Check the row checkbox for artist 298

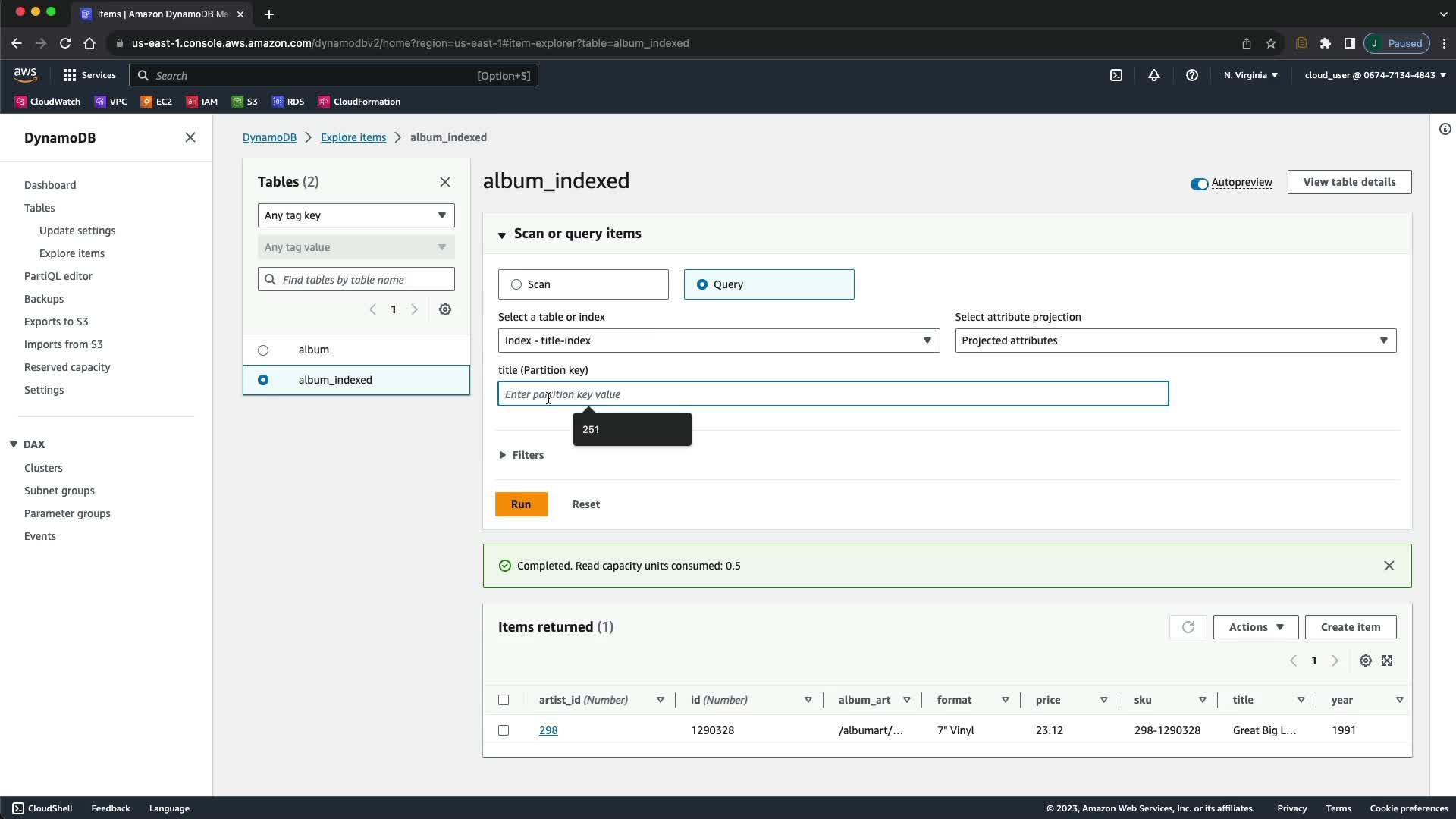[504, 730]
